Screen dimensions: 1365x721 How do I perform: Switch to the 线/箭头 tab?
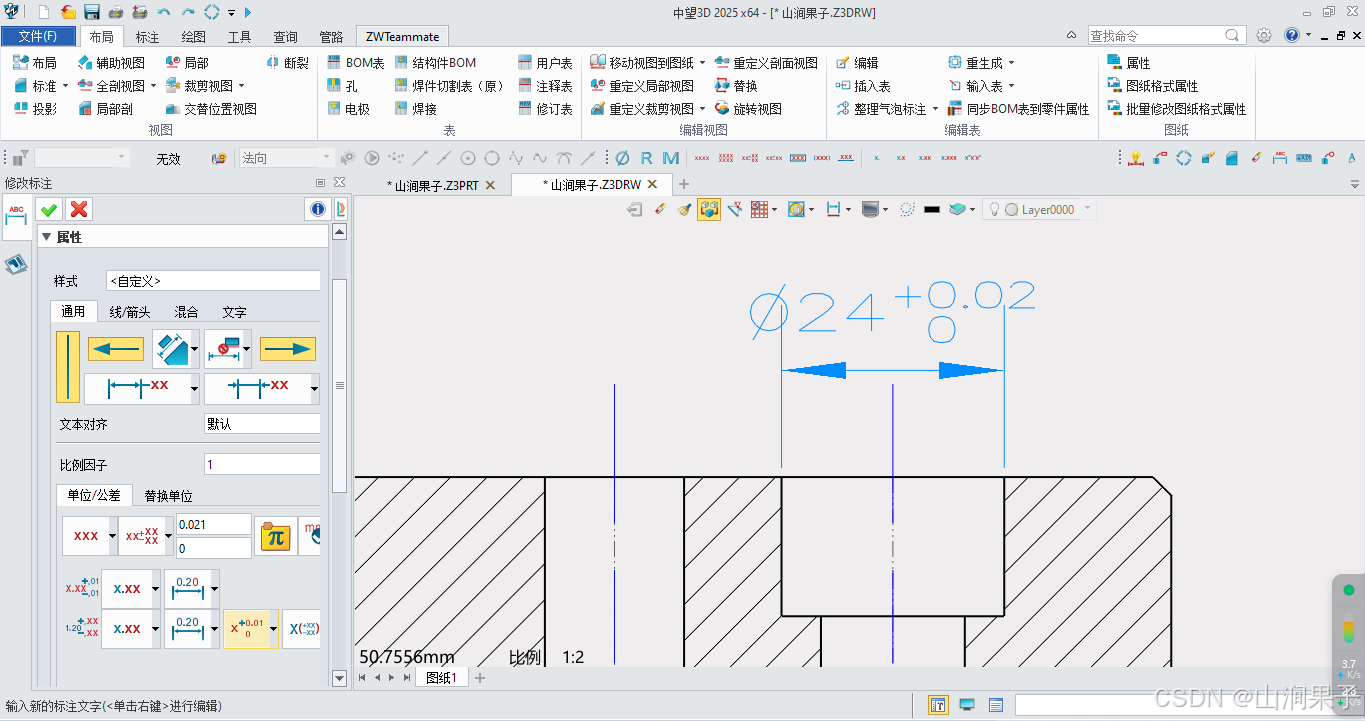[x=132, y=312]
